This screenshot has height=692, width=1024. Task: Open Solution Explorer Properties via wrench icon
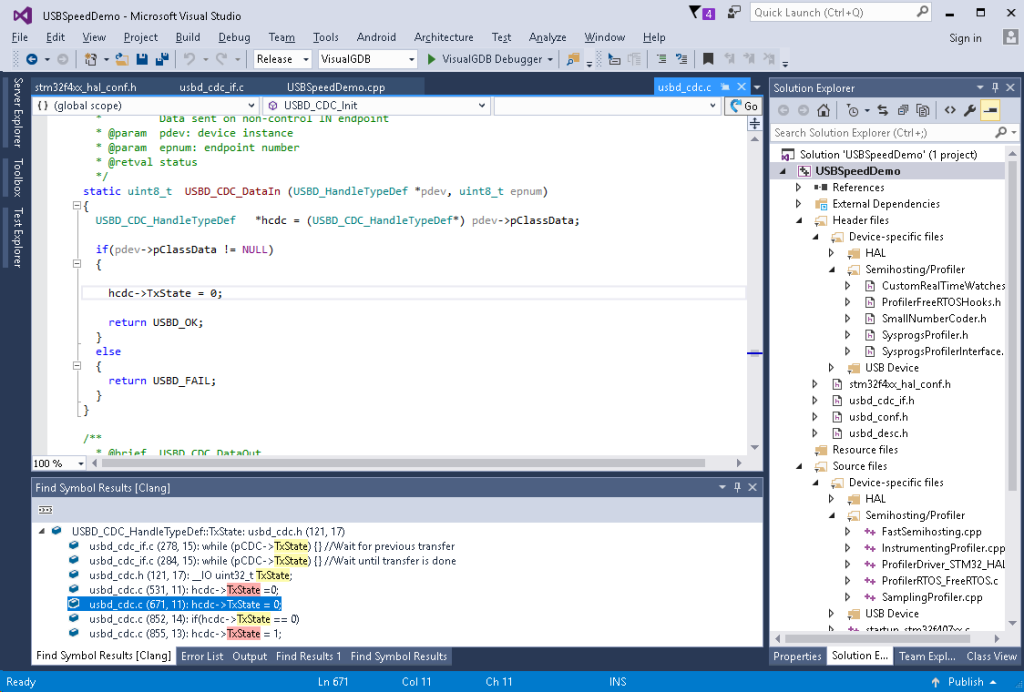point(970,110)
